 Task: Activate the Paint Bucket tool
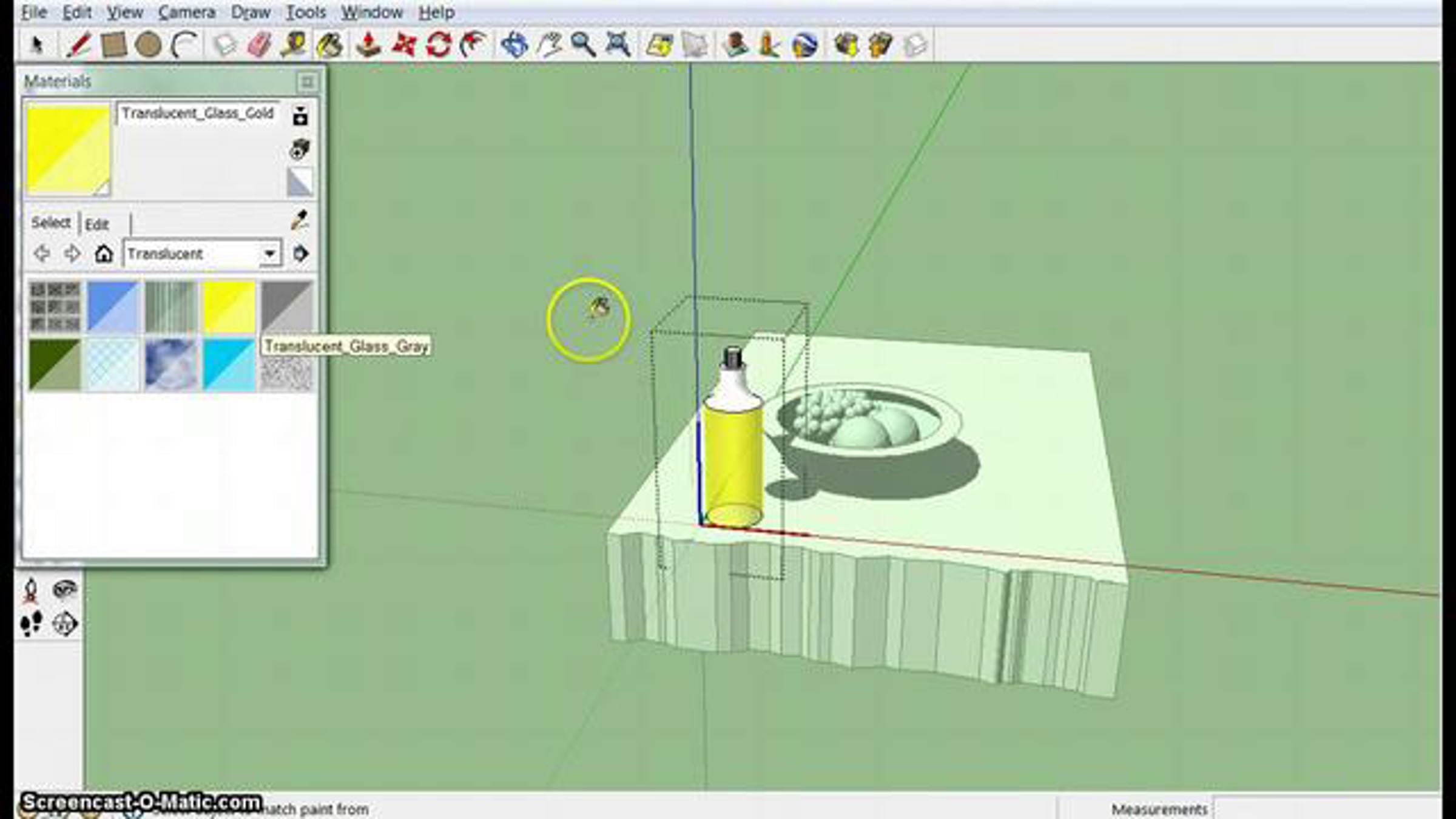coord(329,45)
